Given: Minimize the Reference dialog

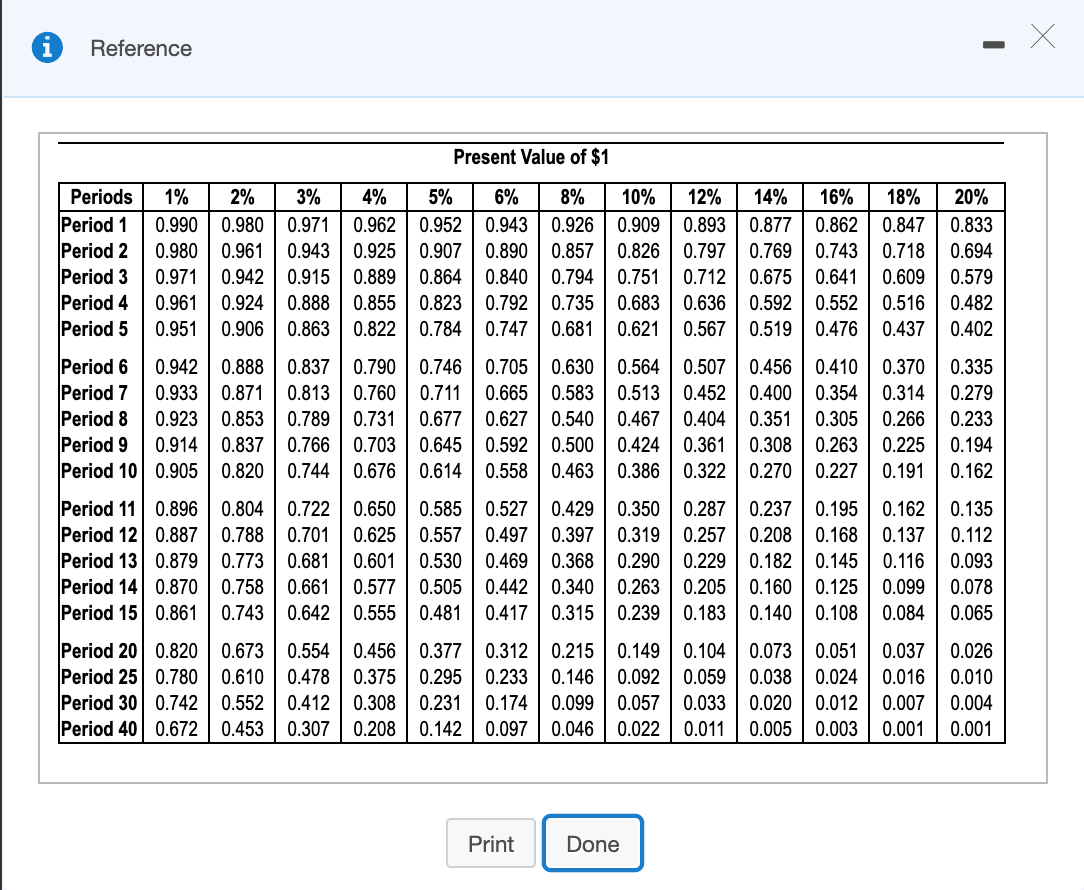Looking at the screenshot, I should 993,45.
